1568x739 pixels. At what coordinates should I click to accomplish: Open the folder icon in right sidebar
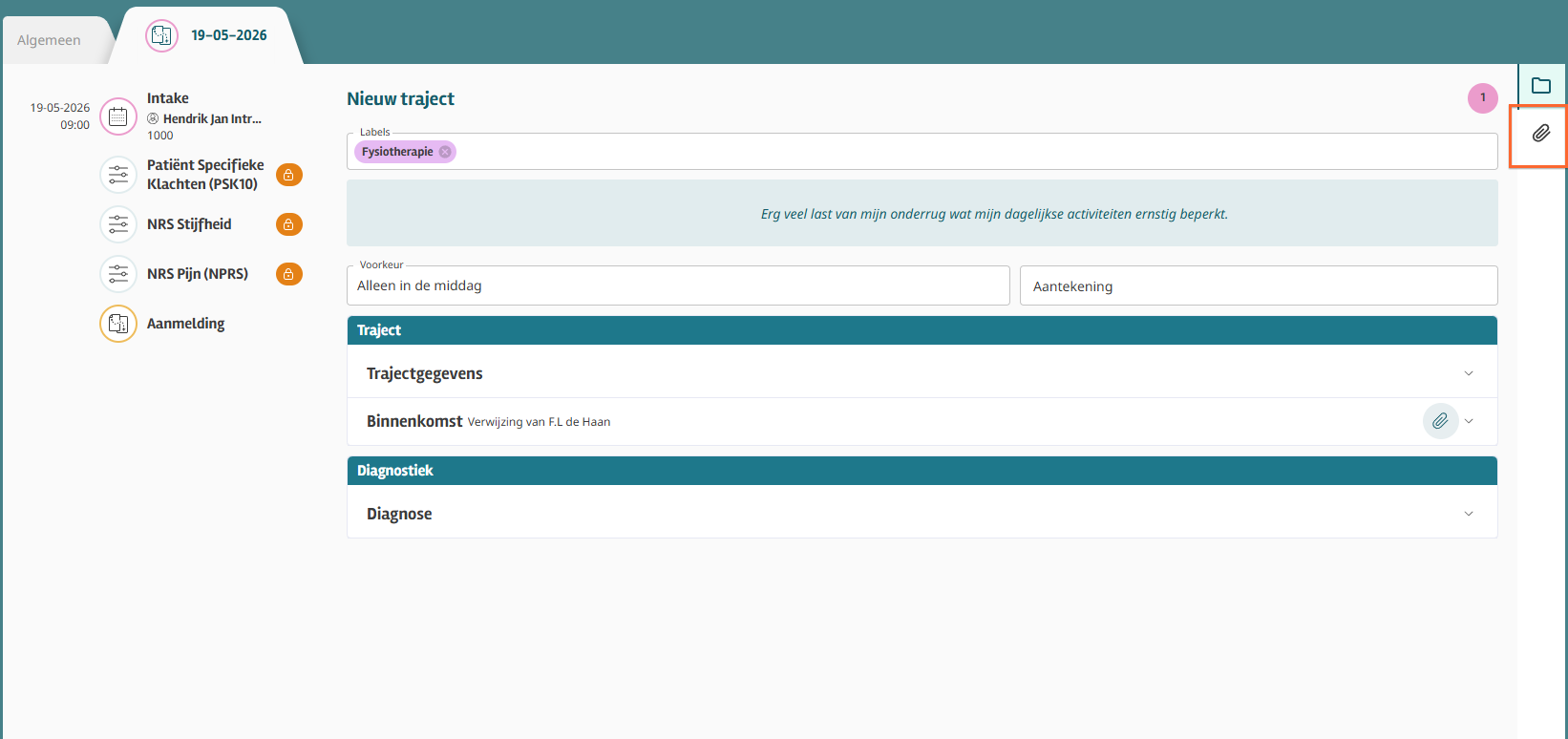pyautogui.click(x=1540, y=86)
